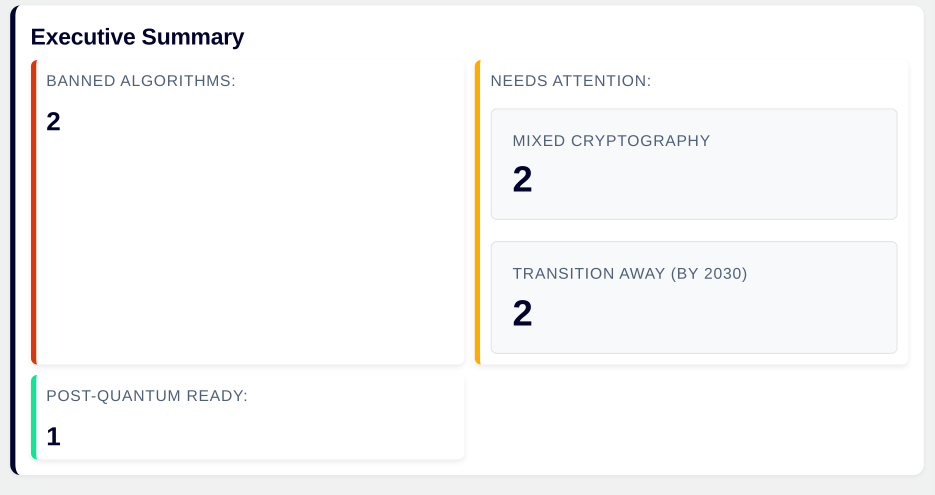The width and height of the screenshot is (935, 495).
Task: Click the Transition Away count value
Action: point(522,314)
